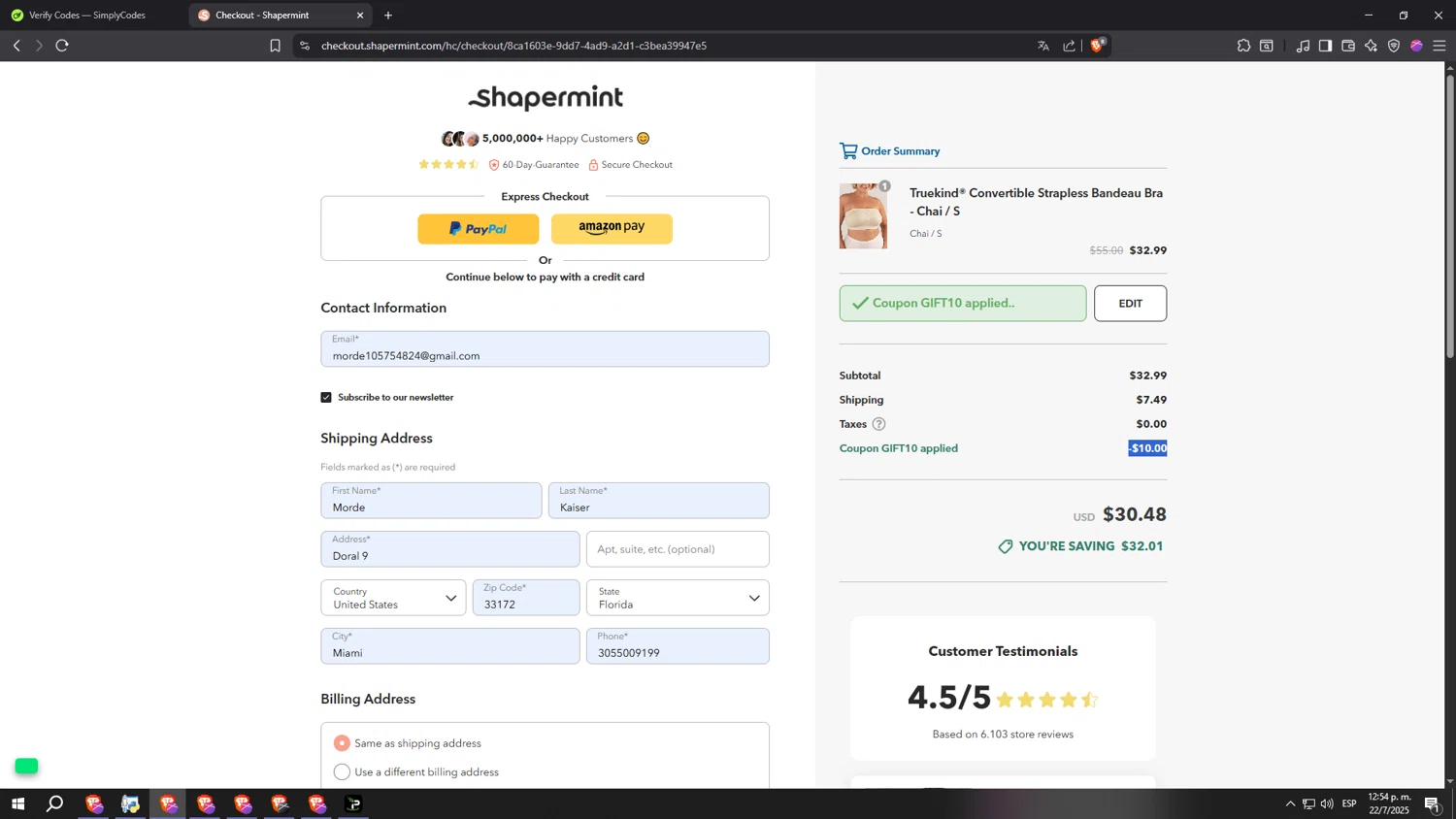
Task: Click the Last Name field
Action: click(659, 501)
